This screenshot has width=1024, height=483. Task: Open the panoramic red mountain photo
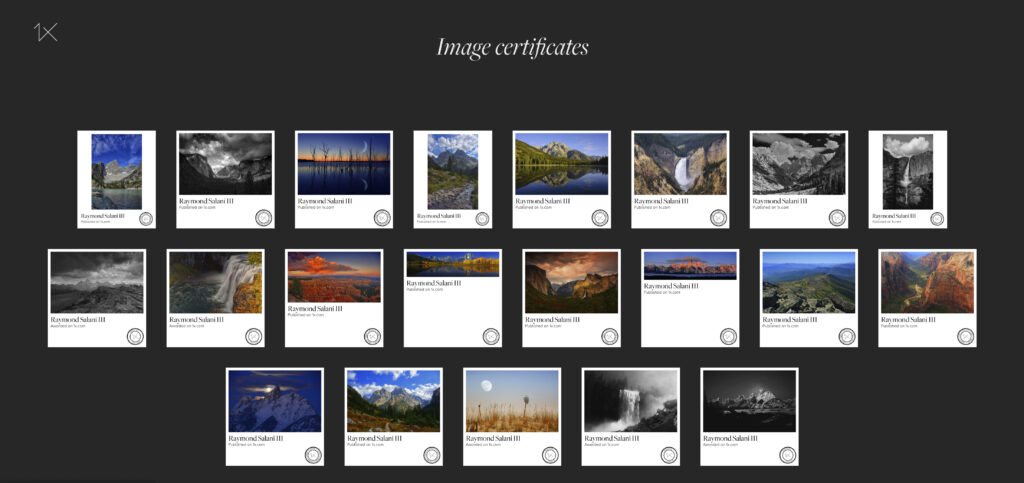coord(690,265)
